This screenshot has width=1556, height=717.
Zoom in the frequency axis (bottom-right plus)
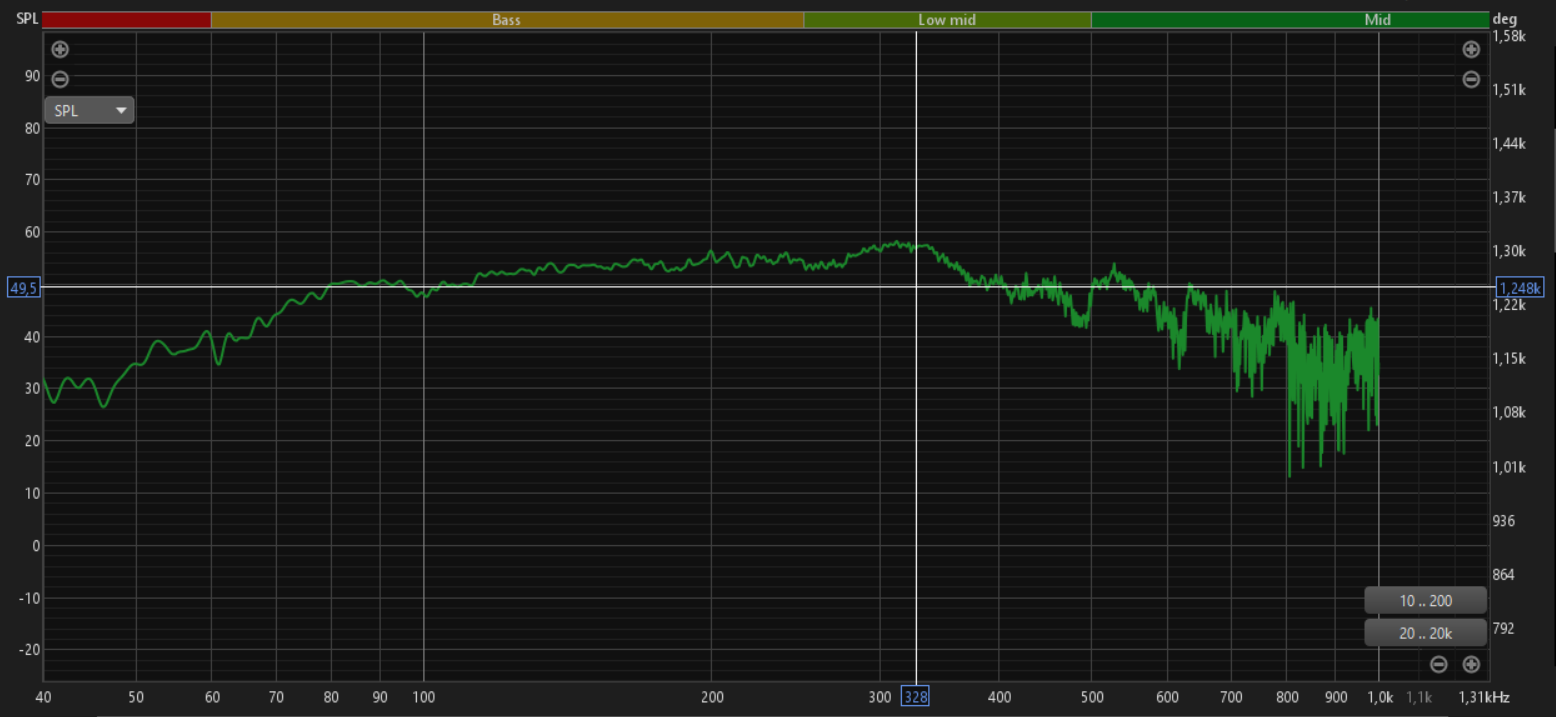point(1470,664)
